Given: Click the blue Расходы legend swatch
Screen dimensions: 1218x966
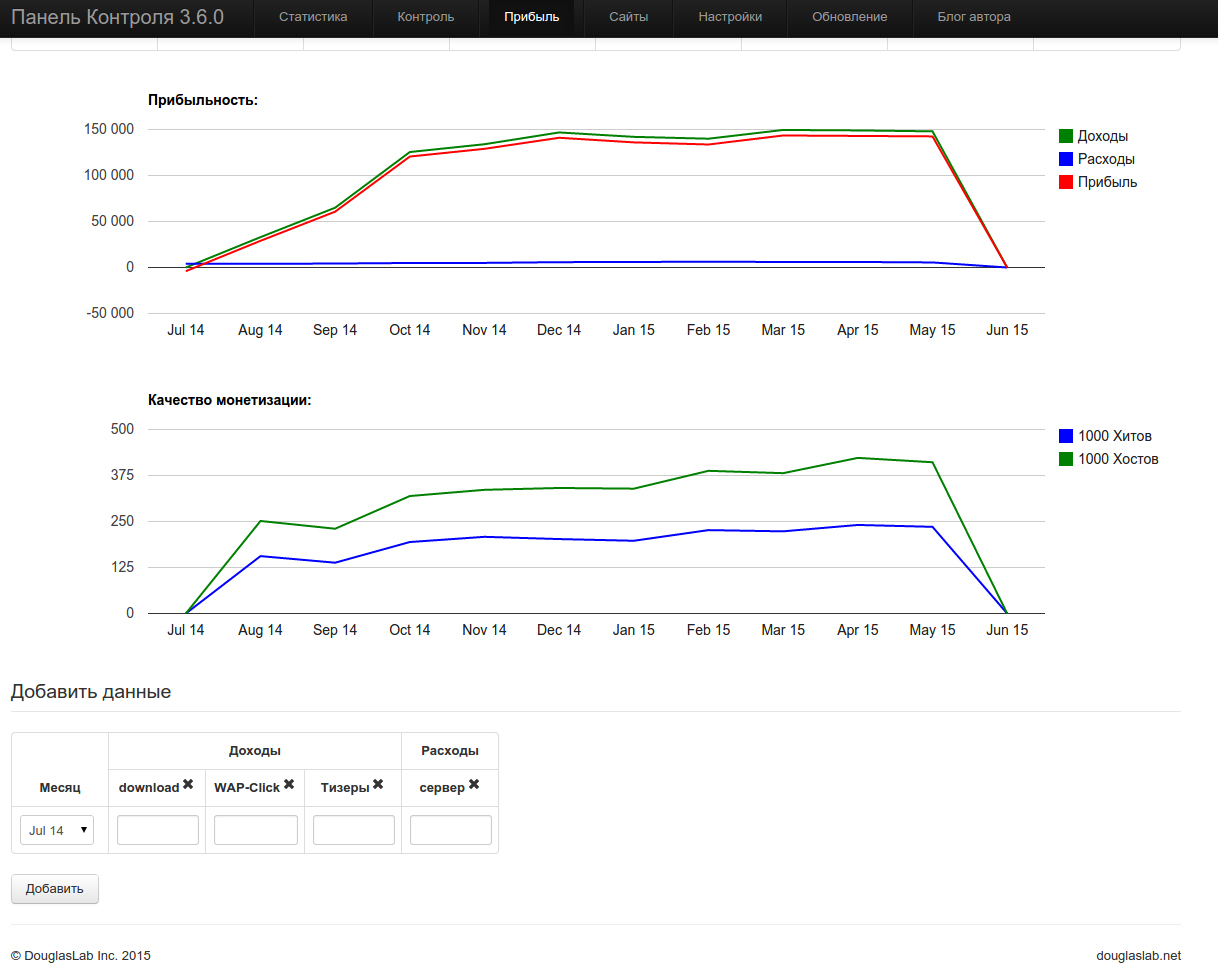Looking at the screenshot, I should 1066,159.
